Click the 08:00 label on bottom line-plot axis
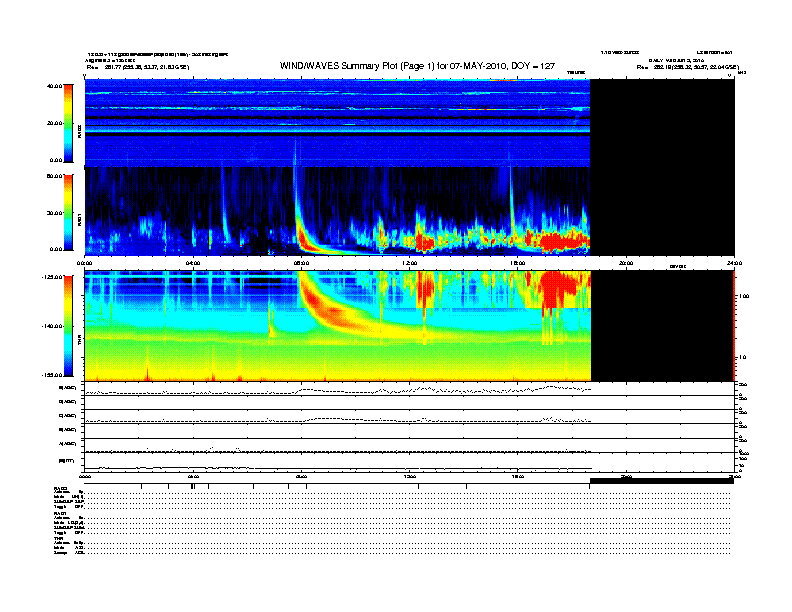Image resolution: width=792 pixels, height=612 pixels. click(301, 476)
